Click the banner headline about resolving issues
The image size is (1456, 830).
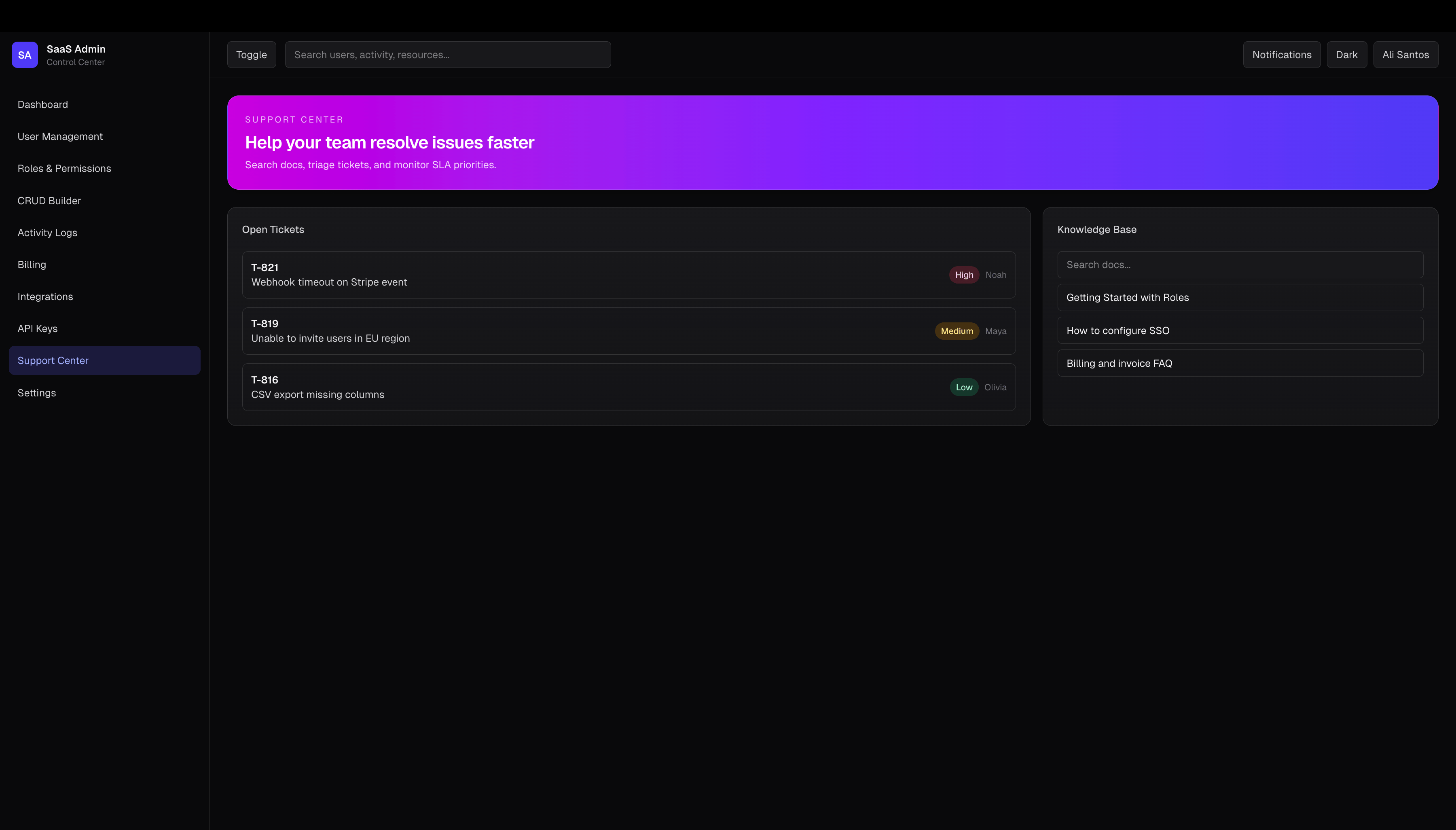pos(389,142)
